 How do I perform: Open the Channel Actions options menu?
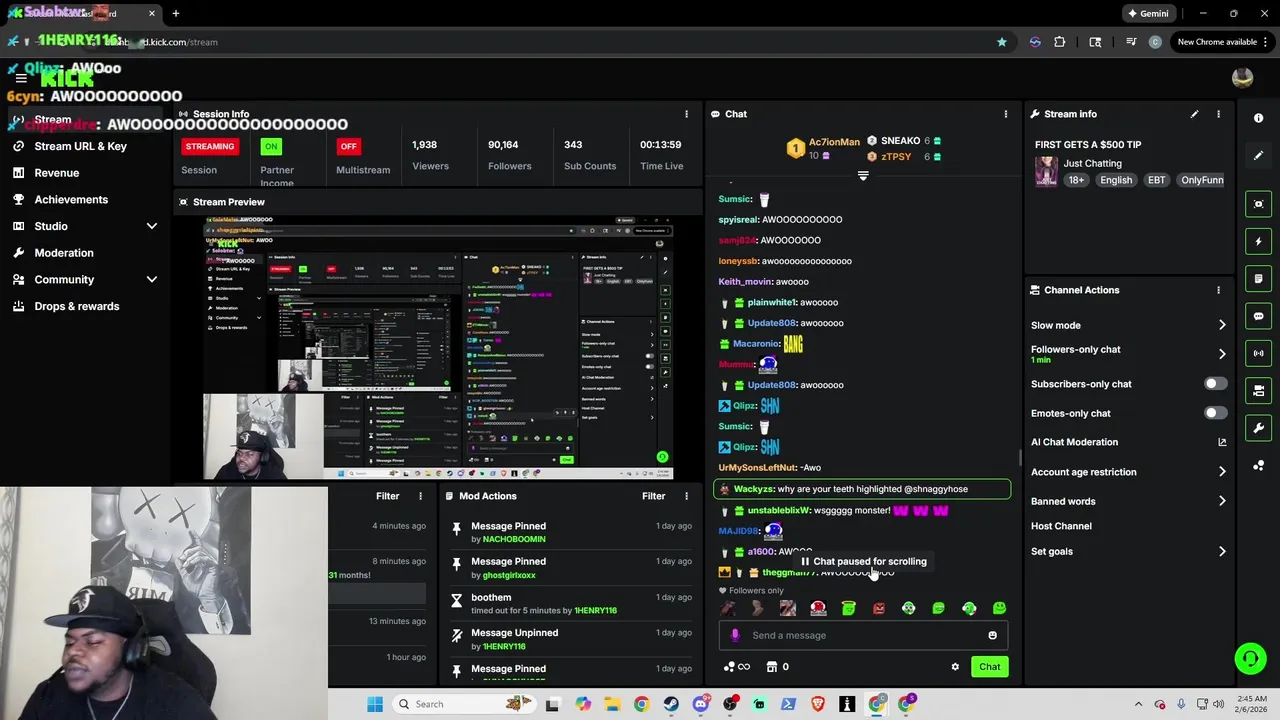pos(1218,290)
